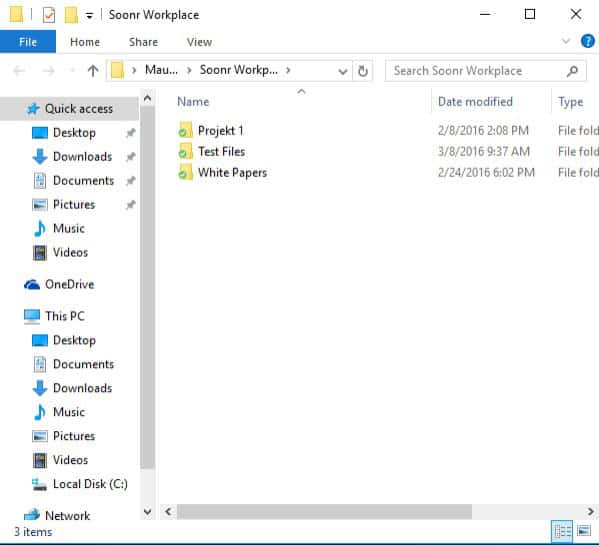Open Downloads under This PC
This screenshot has width=599, height=545.
click(83, 388)
